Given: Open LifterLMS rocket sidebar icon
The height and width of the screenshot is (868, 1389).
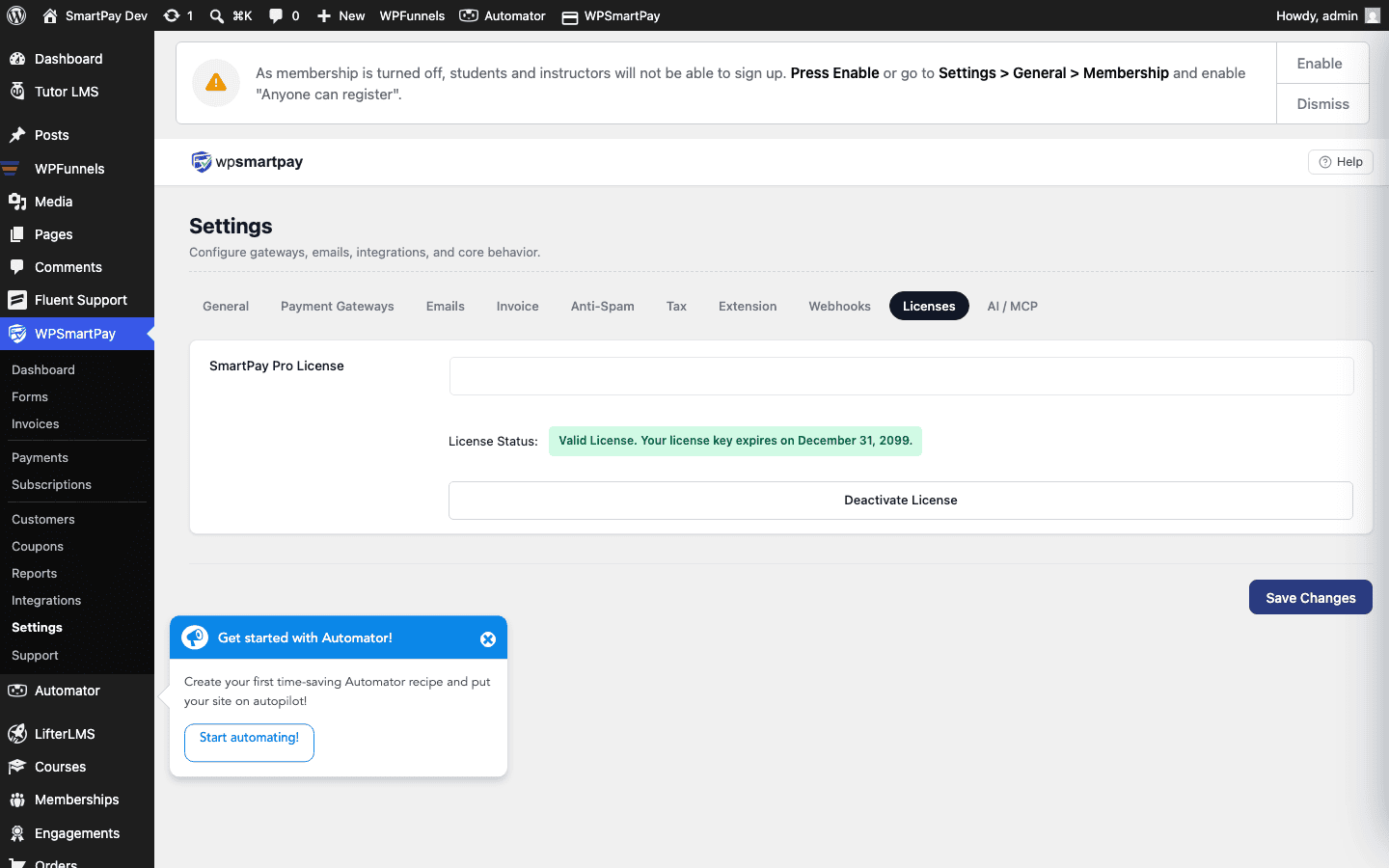Looking at the screenshot, I should pyautogui.click(x=17, y=734).
